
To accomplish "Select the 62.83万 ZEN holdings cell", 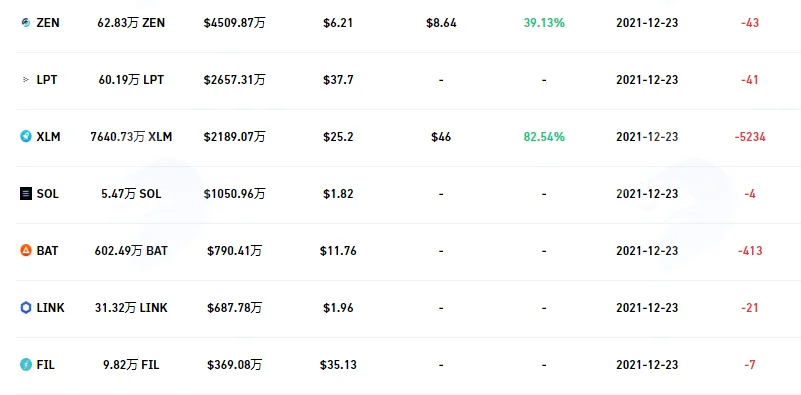I will click(x=131, y=23).
